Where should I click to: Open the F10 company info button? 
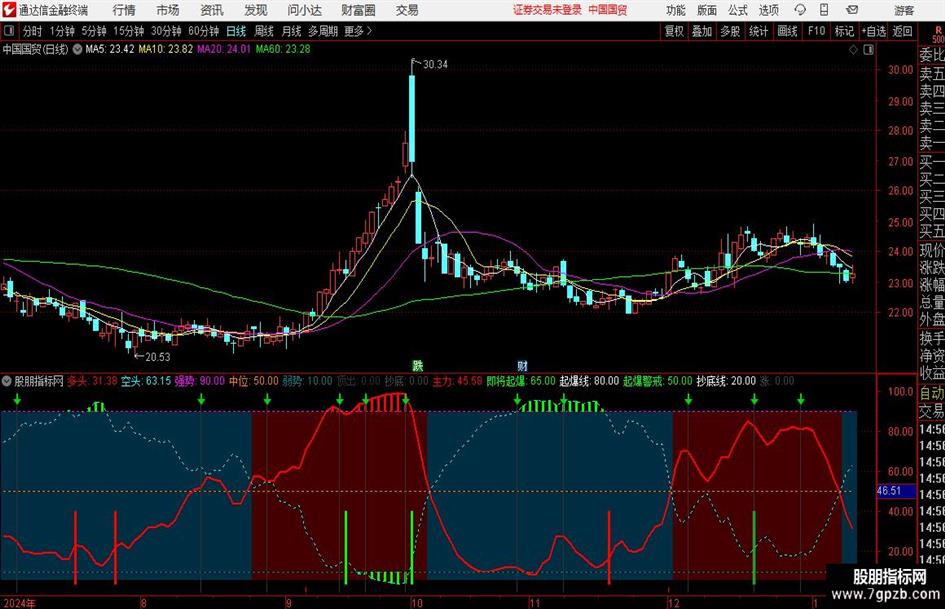click(x=816, y=31)
